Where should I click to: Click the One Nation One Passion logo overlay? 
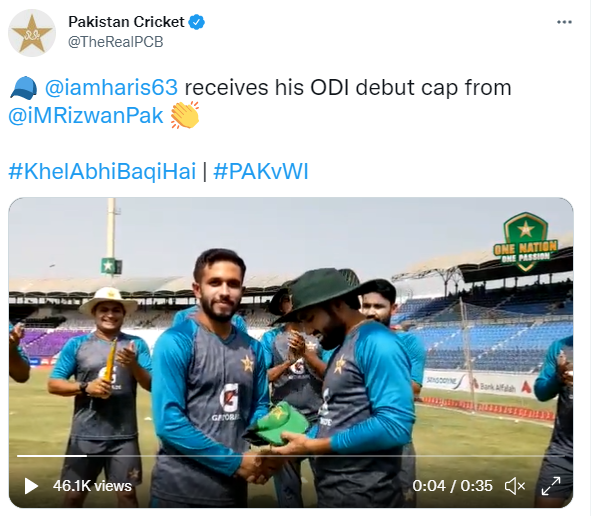[x=525, y=242]
